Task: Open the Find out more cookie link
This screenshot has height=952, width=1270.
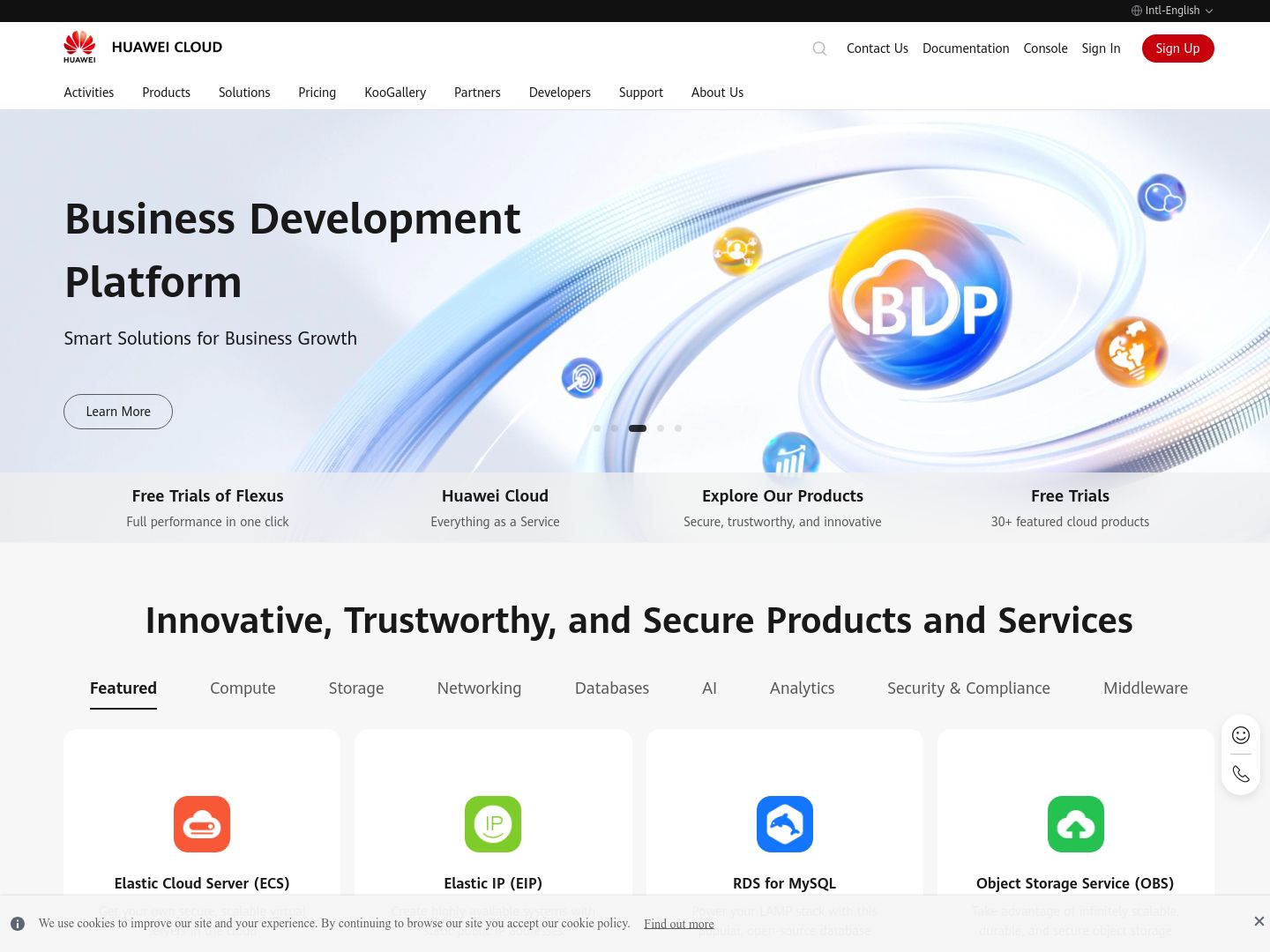Action: pyautogui.click(x=678, y=924)
